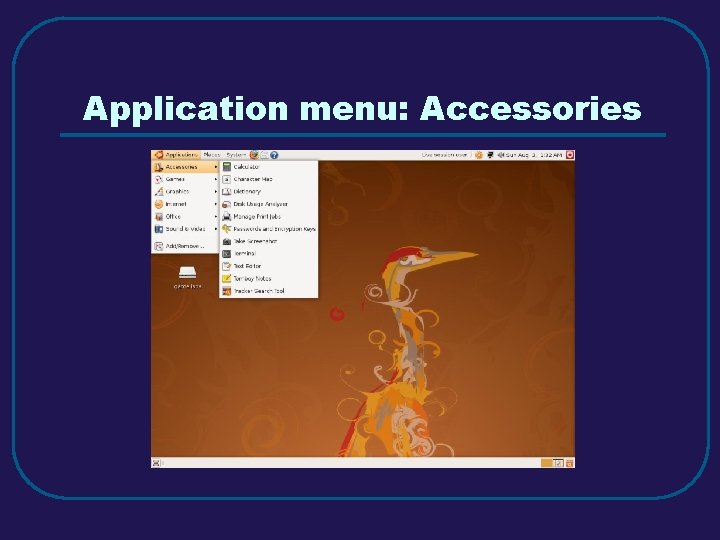Expand the Graphics submenu arrow

(215, 191)
